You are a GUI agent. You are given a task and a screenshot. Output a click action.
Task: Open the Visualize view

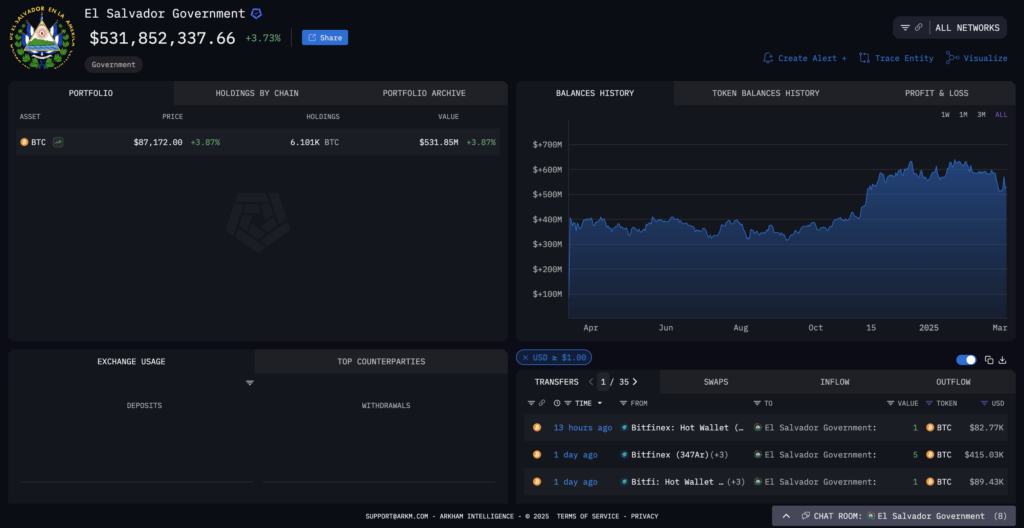coord(977,58)
